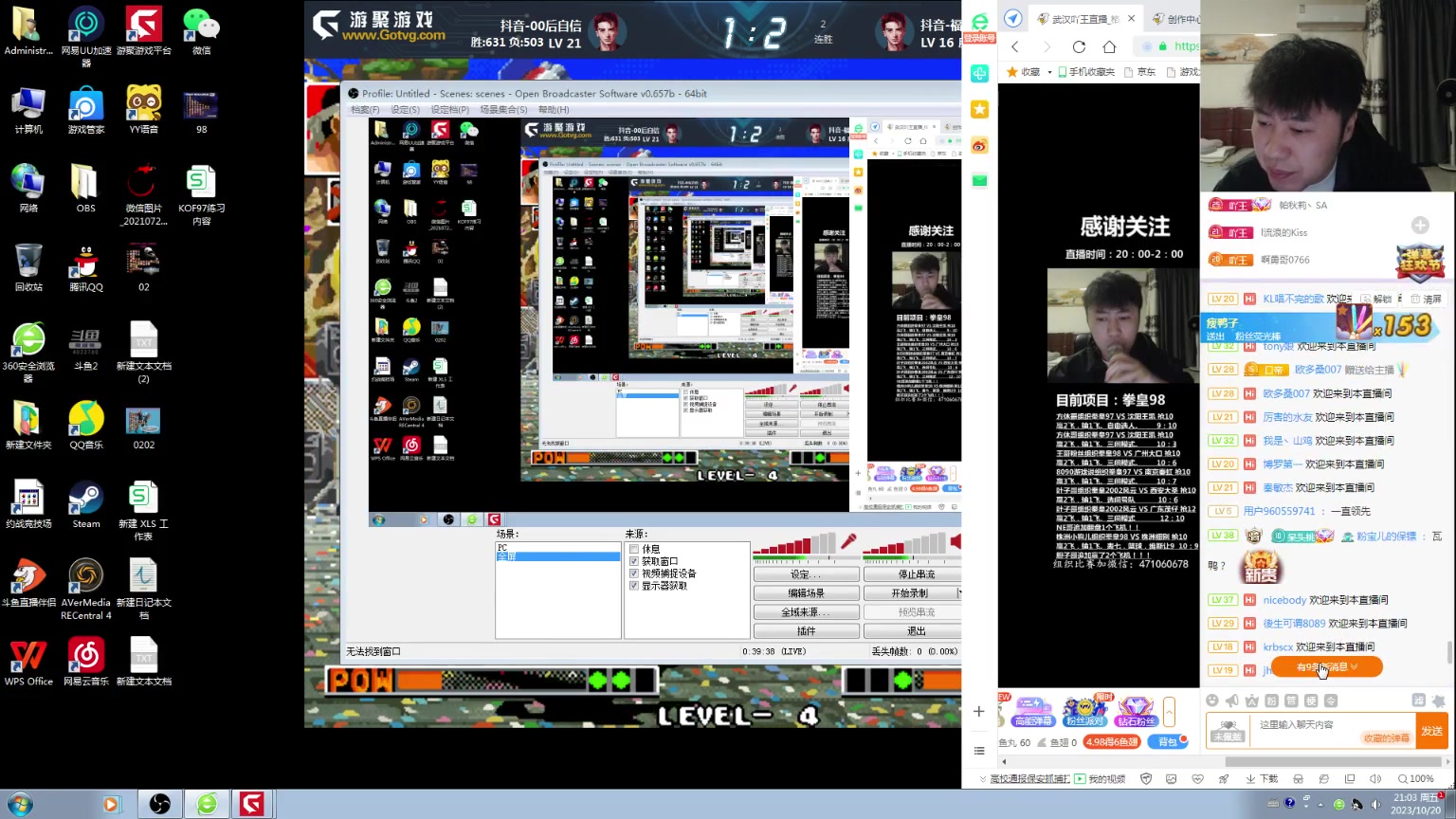Click the browser reload button
This screenshot has height=819, width=1456.
(x=1079, y=46)
